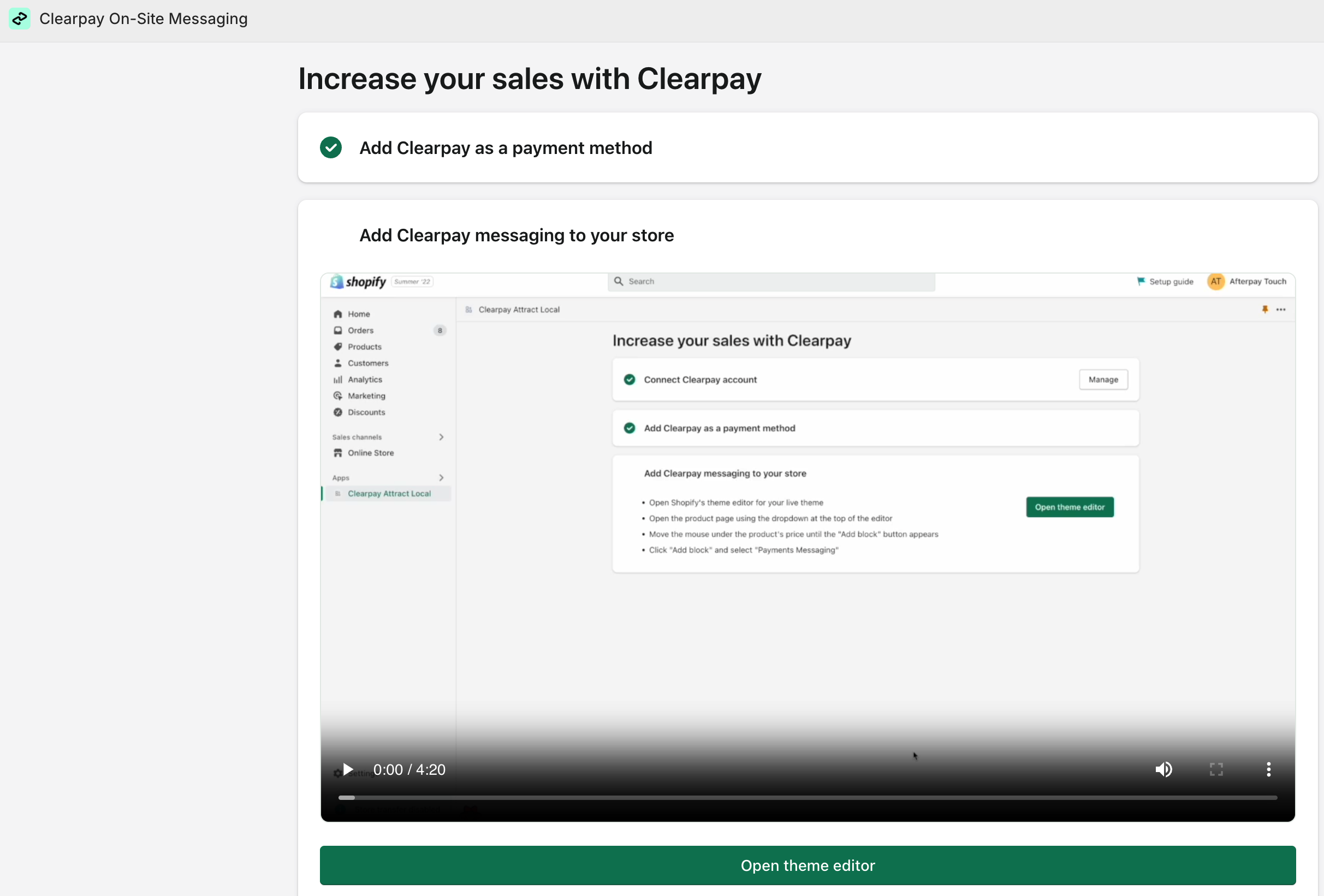Mute the video with speaker icon
Image resolution: width=1324 pixels, height=896 pixels.
(1163, 769)
